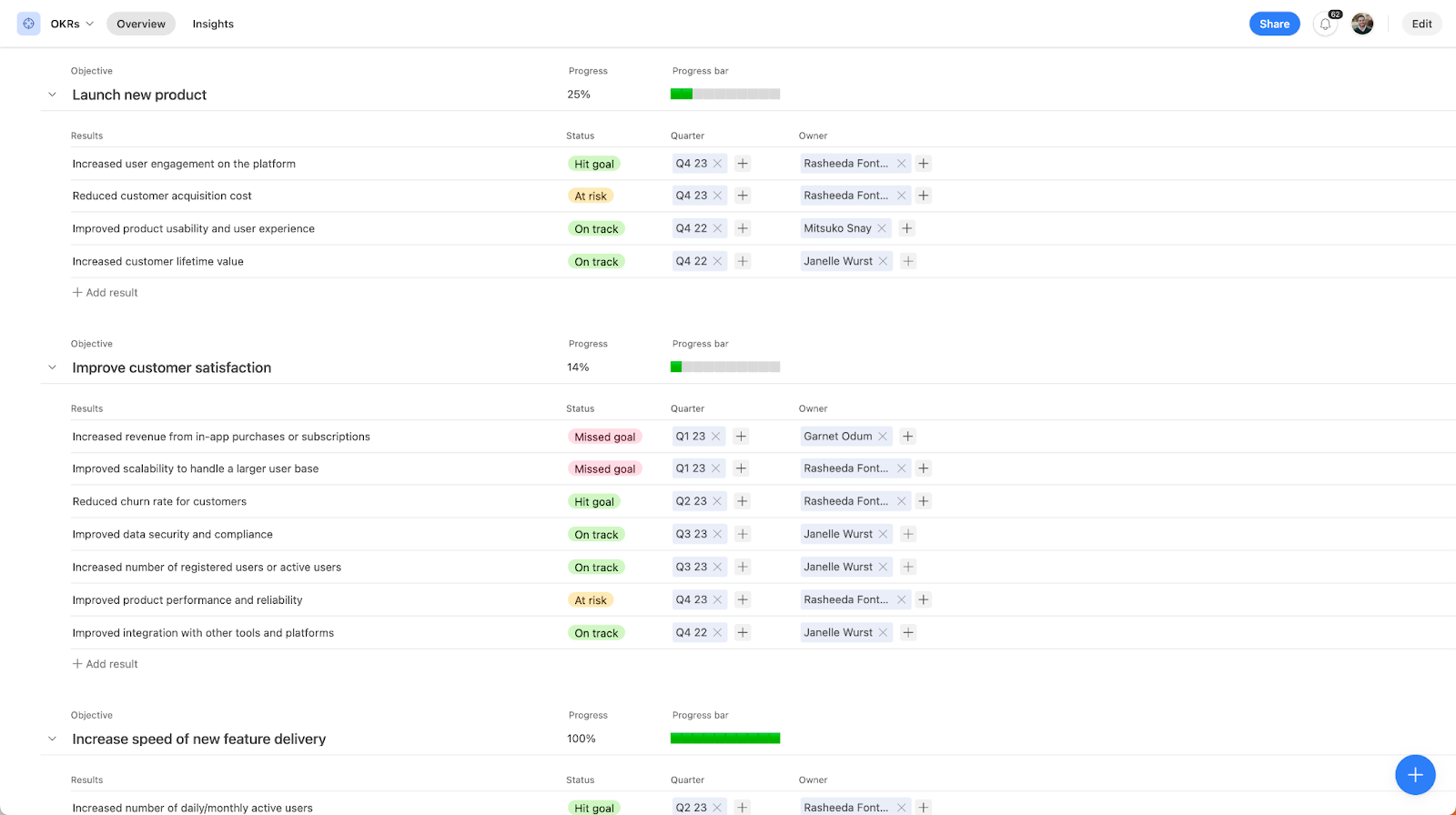Collapse the Launch new product objective

tap(52, 95)
